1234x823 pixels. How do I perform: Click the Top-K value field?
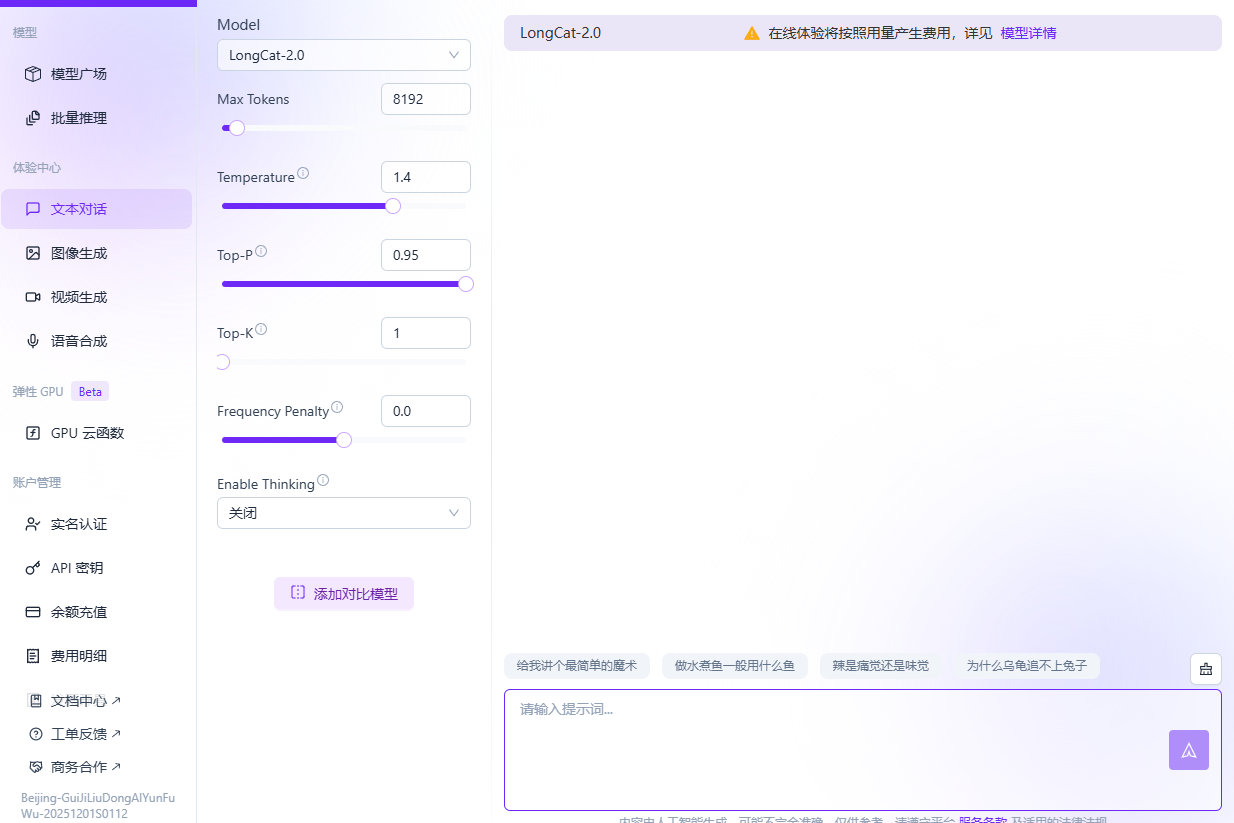point(426,333)
